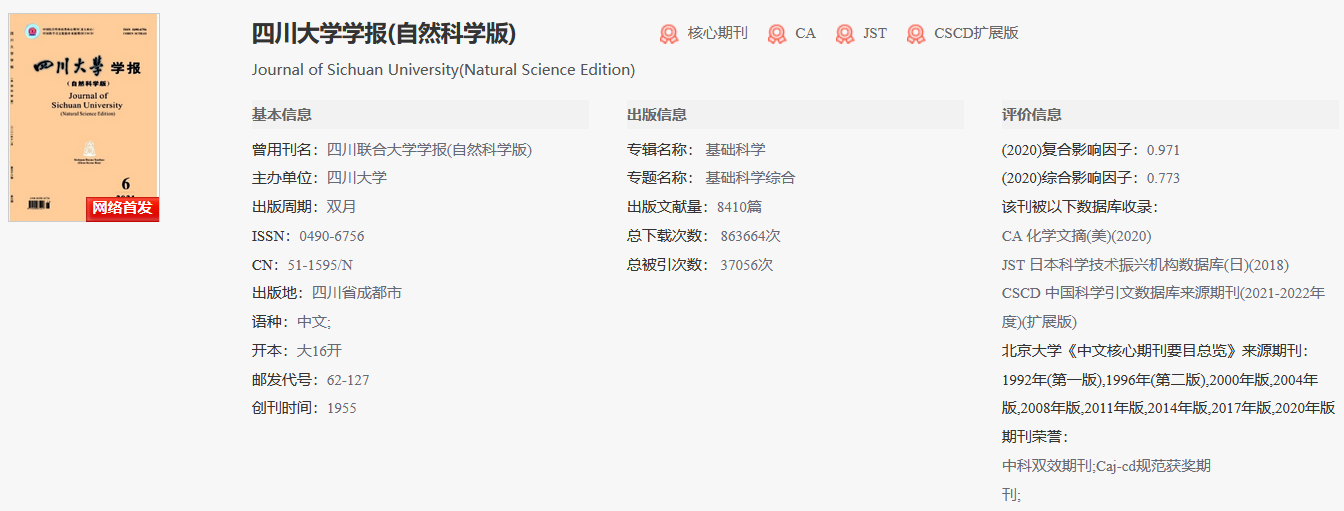Select the 语种 value 中文
Image resolution: width=1344 pixels, height=511 pixels.
point(314,322)
